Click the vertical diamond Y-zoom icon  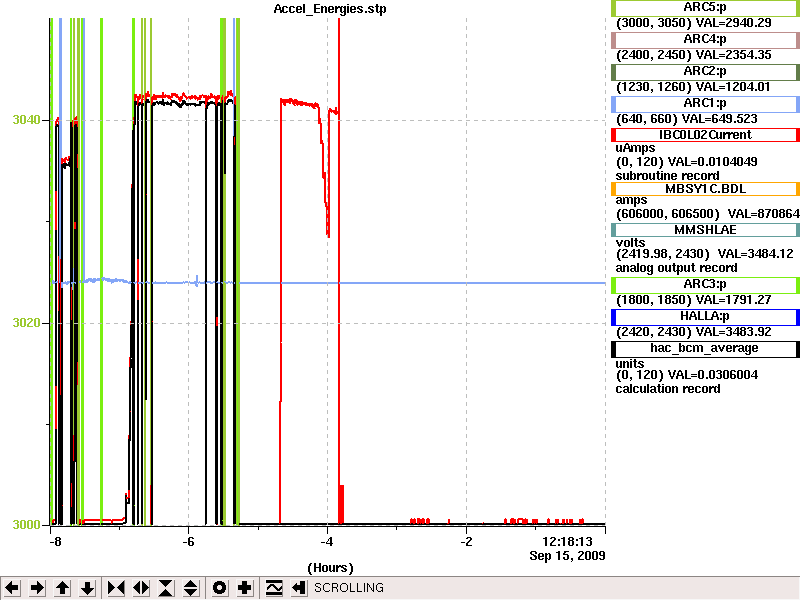[191, 588]
